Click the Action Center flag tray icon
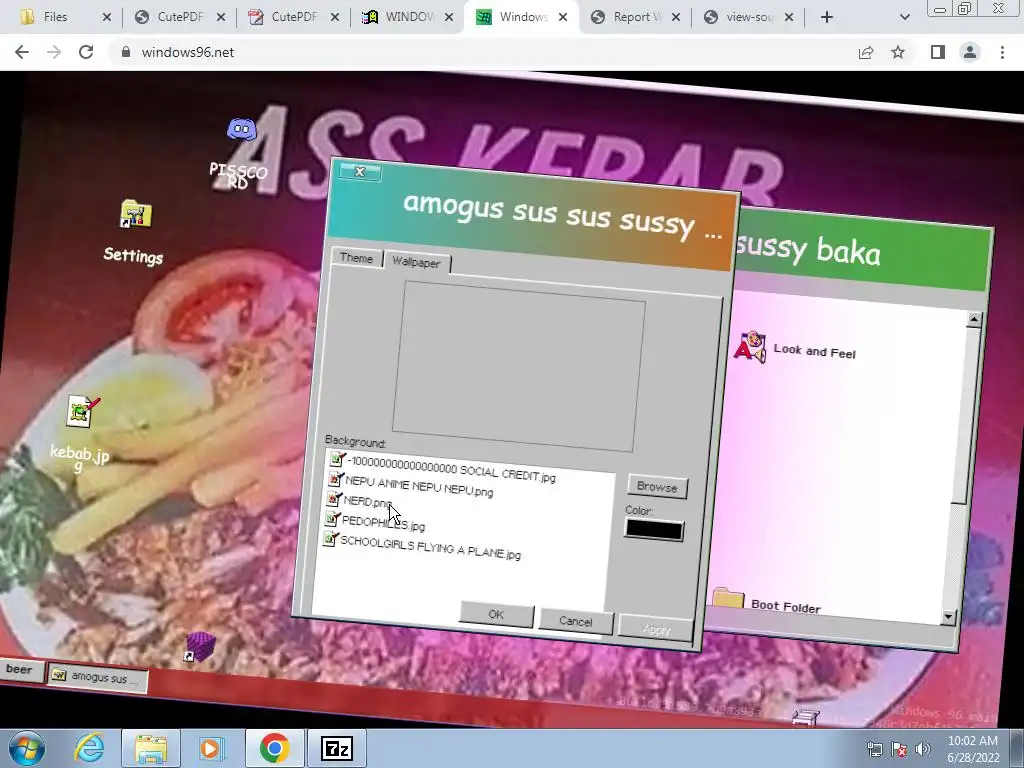Screen dimensions: 1024x768 899,749
